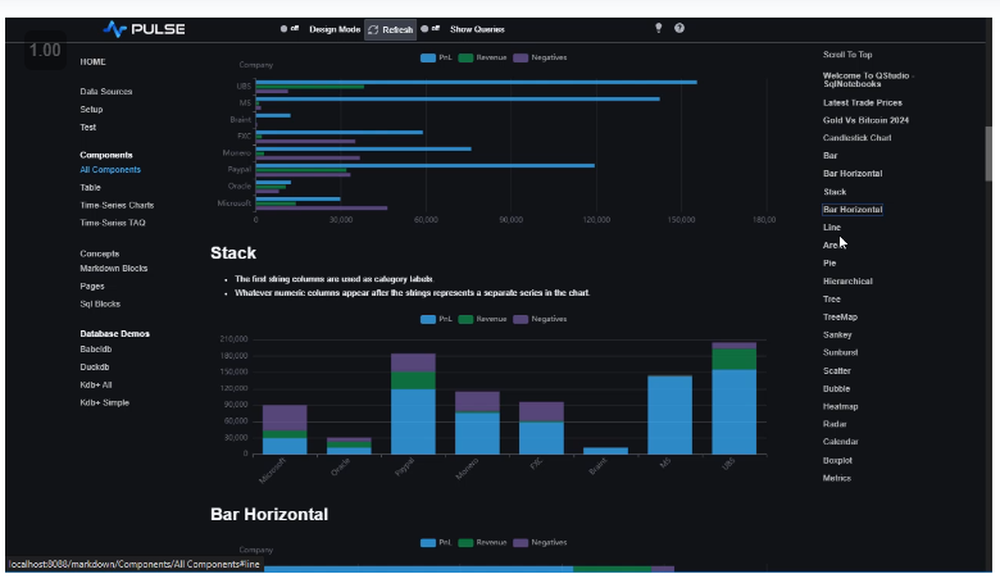Jump to the Hierarchical section
Viewport: 1000px width, 580px height.
pyautogui.click(x=847, y=281)
